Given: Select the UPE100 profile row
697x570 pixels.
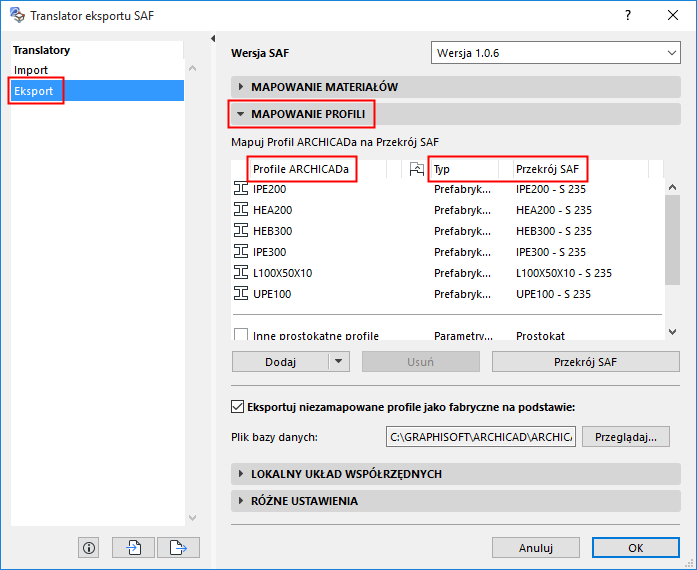Looking at the screenshot, I should (x=448, y=293).
